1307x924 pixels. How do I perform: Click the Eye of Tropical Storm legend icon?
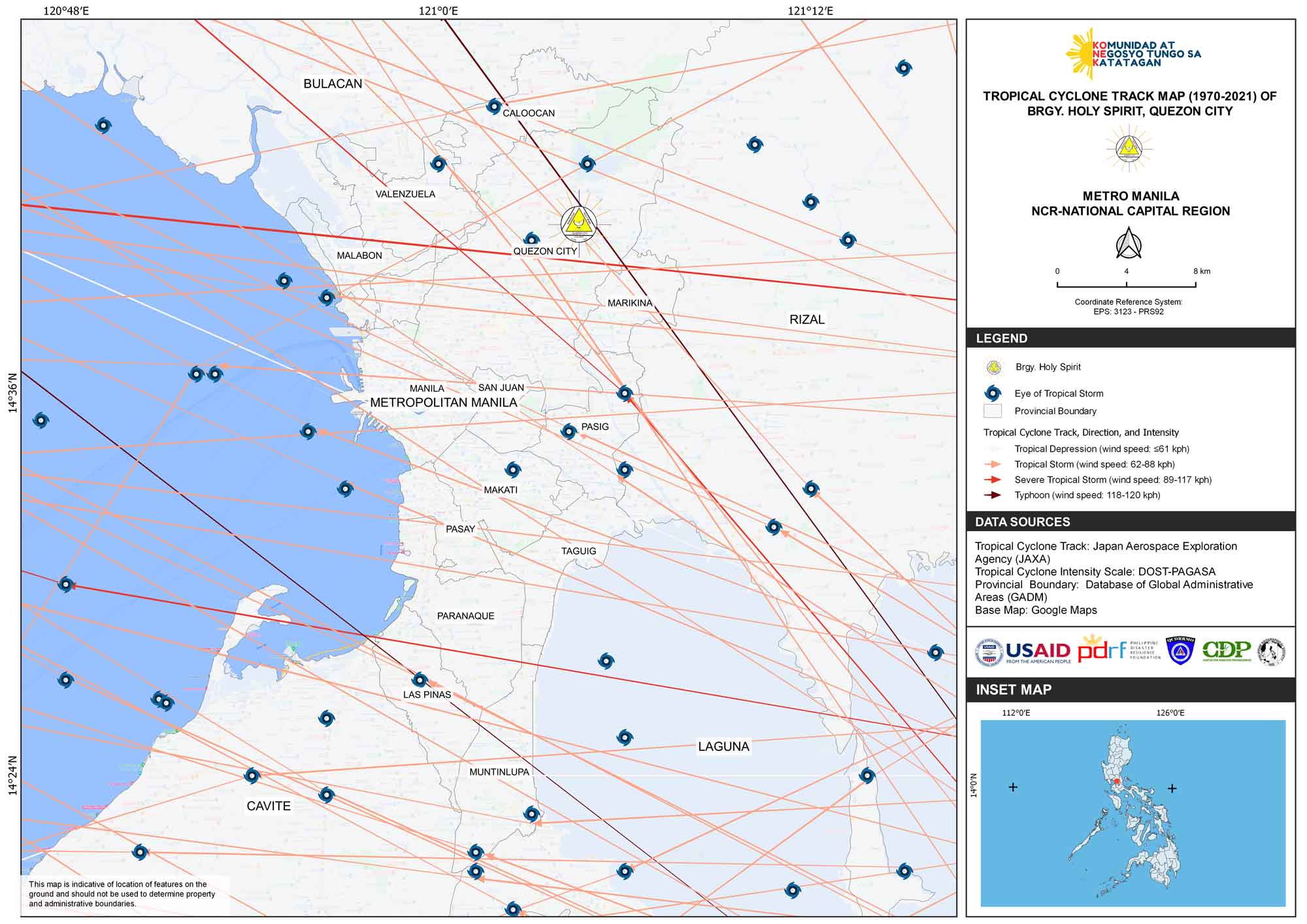pos(993,393)
